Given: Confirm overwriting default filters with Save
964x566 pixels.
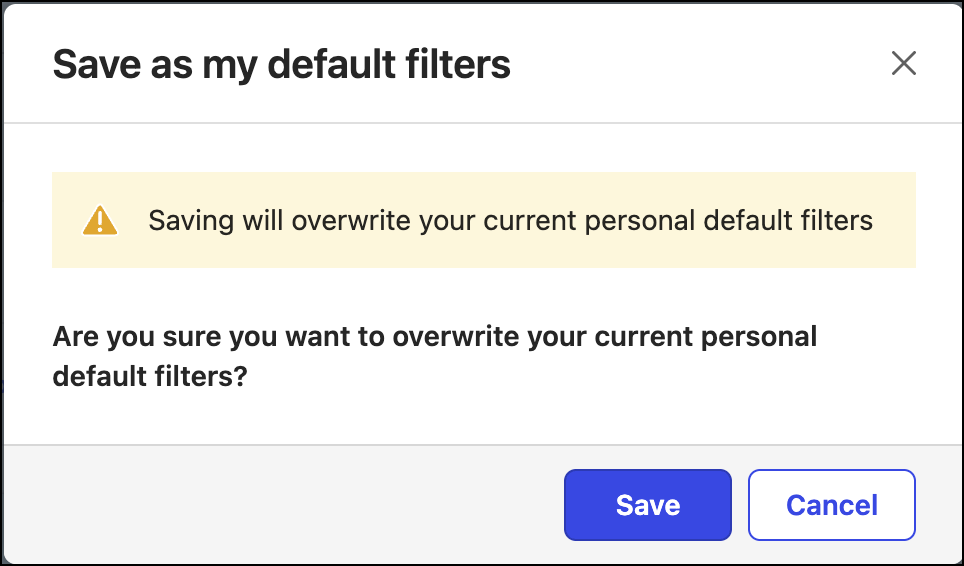Looking at the screenshot, I should 647,505.
